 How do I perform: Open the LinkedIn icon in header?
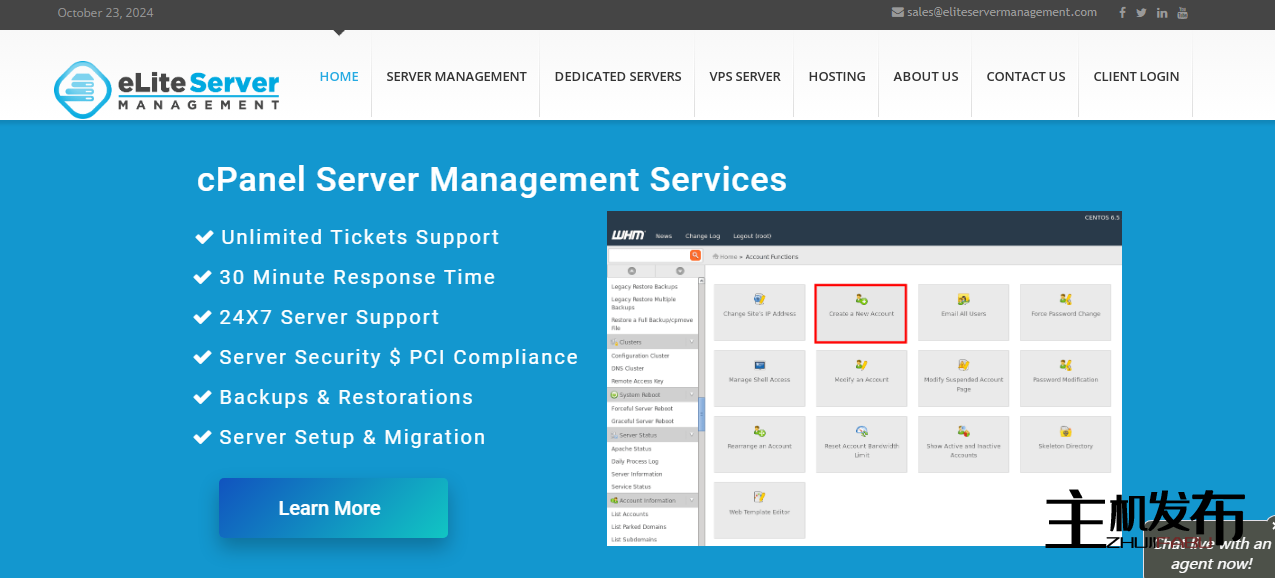coord(1162,13)
